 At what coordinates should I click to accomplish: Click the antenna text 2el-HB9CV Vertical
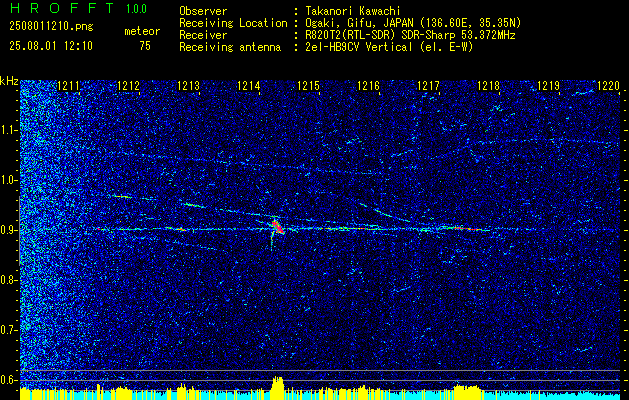click(359, 47)
